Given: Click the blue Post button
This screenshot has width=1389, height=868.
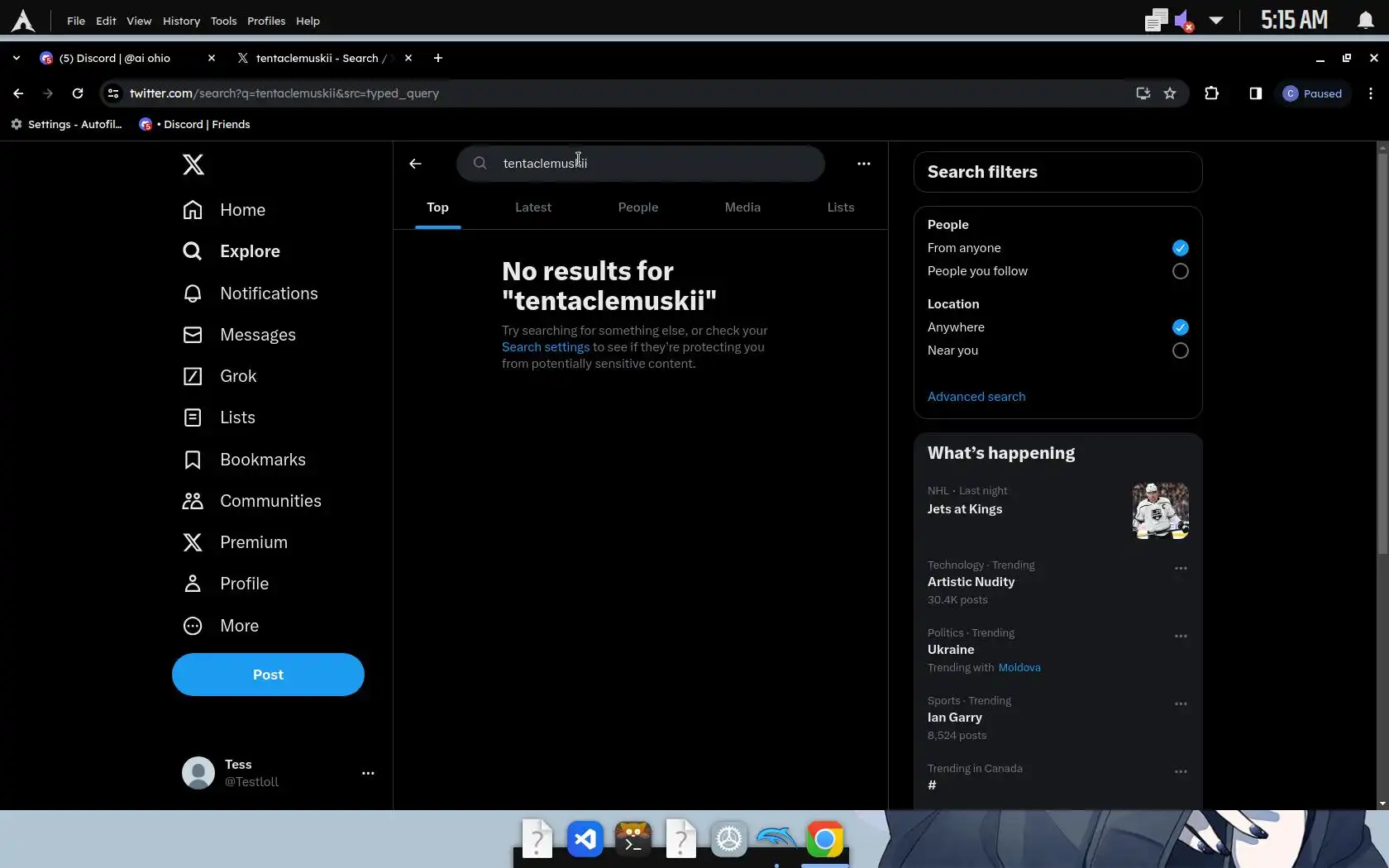Looking at the screenshot, I should [268, 675].
